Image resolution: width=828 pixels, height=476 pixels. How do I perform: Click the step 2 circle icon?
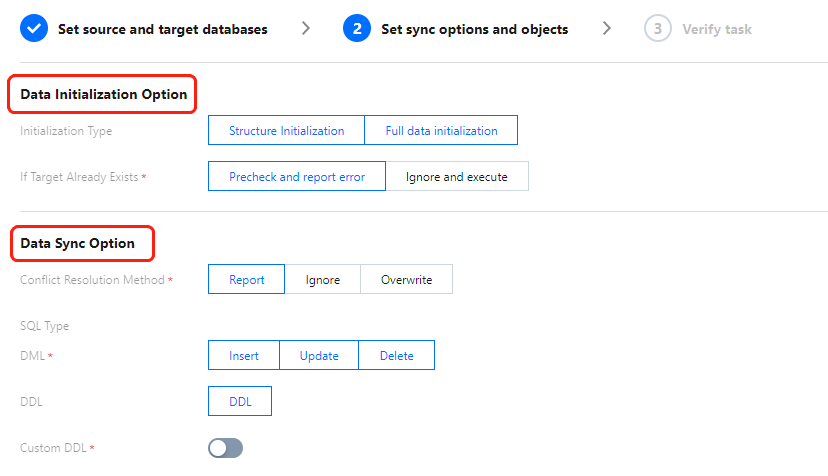pyautogui.click(x=356, y=29)
